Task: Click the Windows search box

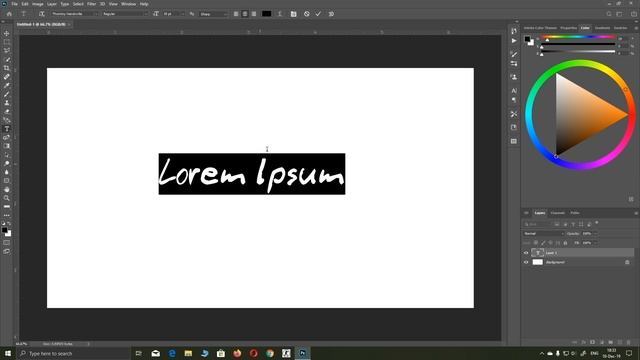Action: (x=73, y=353)
